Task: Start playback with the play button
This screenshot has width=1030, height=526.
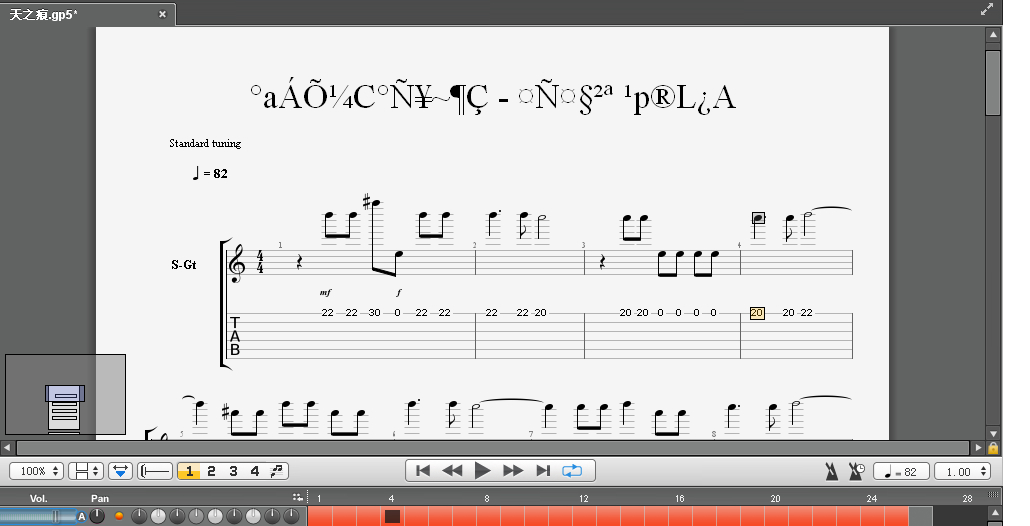Action: pyautogui.click(x=483, y=471)
